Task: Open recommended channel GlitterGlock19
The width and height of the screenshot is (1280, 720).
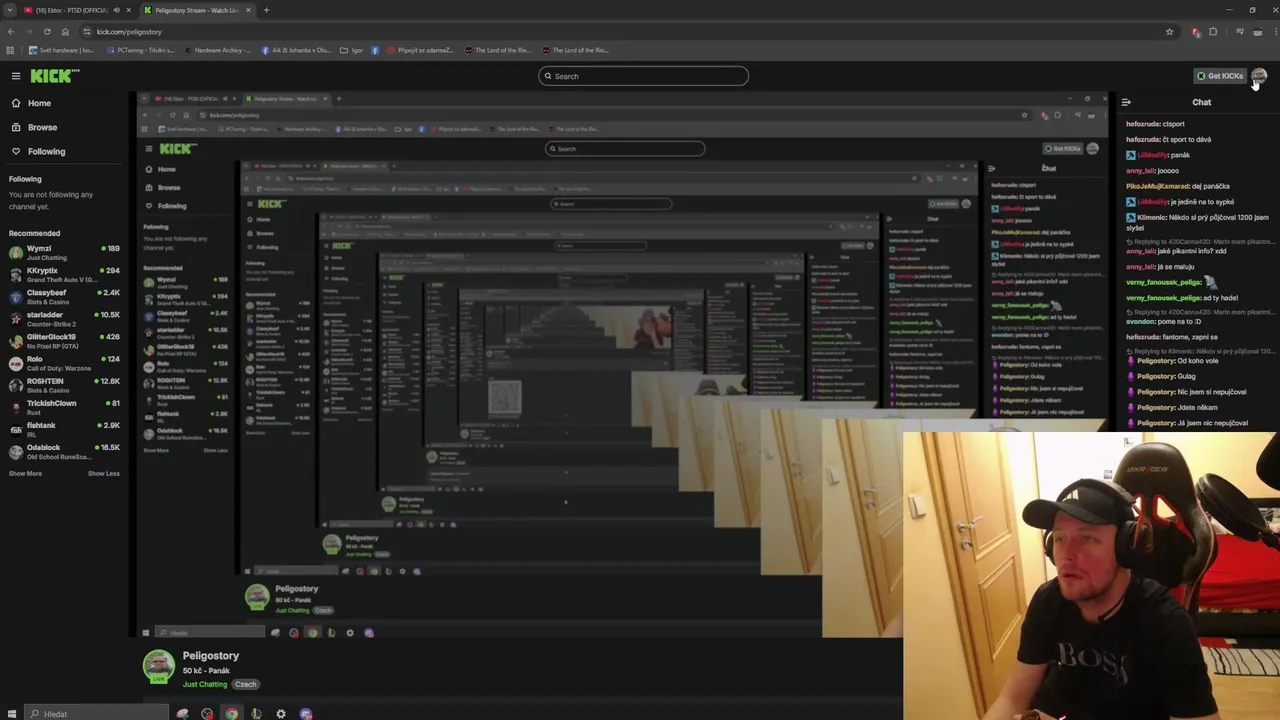Action: [x=64, y=340]
